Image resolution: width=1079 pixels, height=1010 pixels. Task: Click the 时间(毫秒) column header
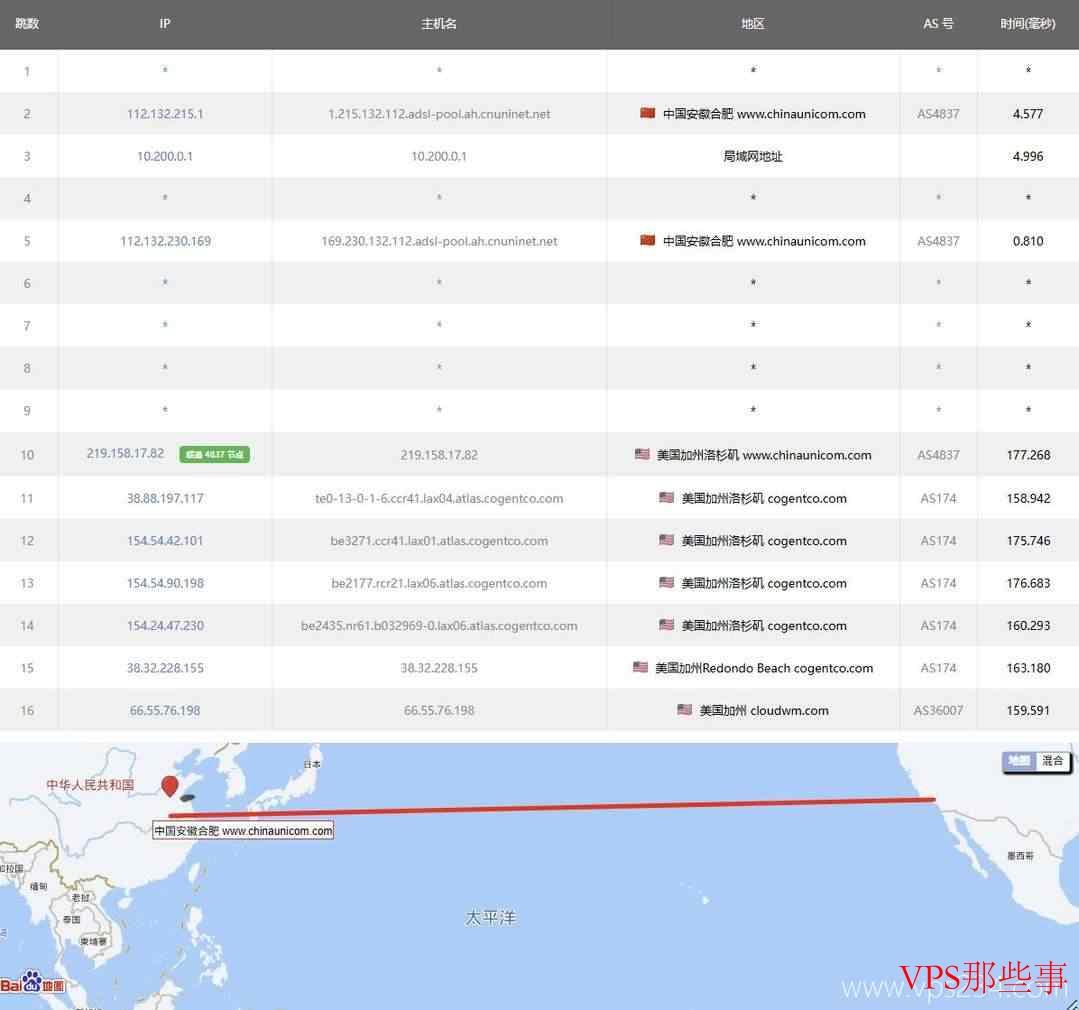[1027, 23]
